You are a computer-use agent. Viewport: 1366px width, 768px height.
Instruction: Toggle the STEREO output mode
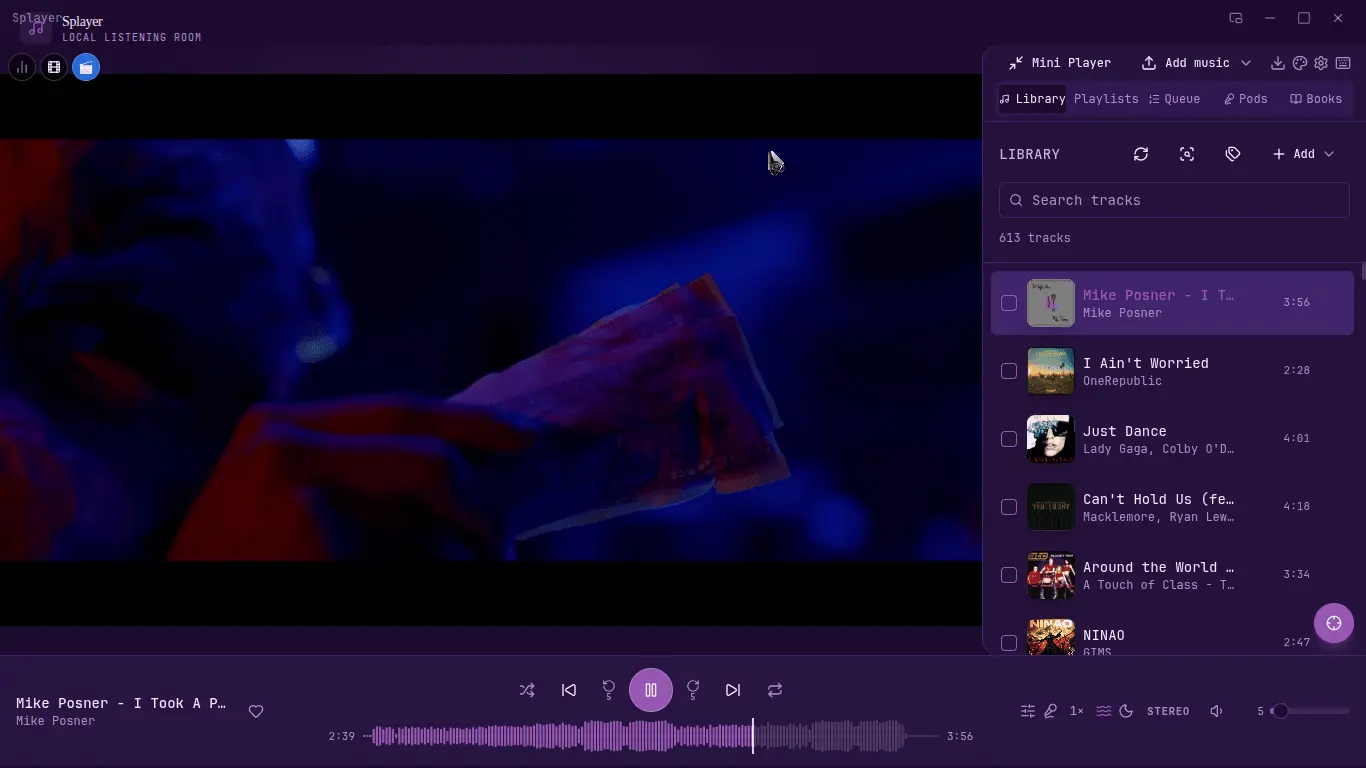tap(1168, 711)
